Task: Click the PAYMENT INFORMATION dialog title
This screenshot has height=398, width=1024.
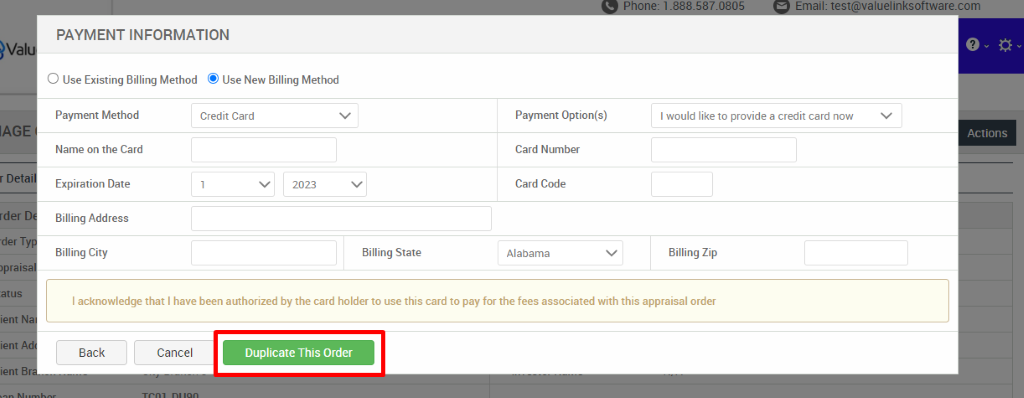Action: tap(143, 35)
